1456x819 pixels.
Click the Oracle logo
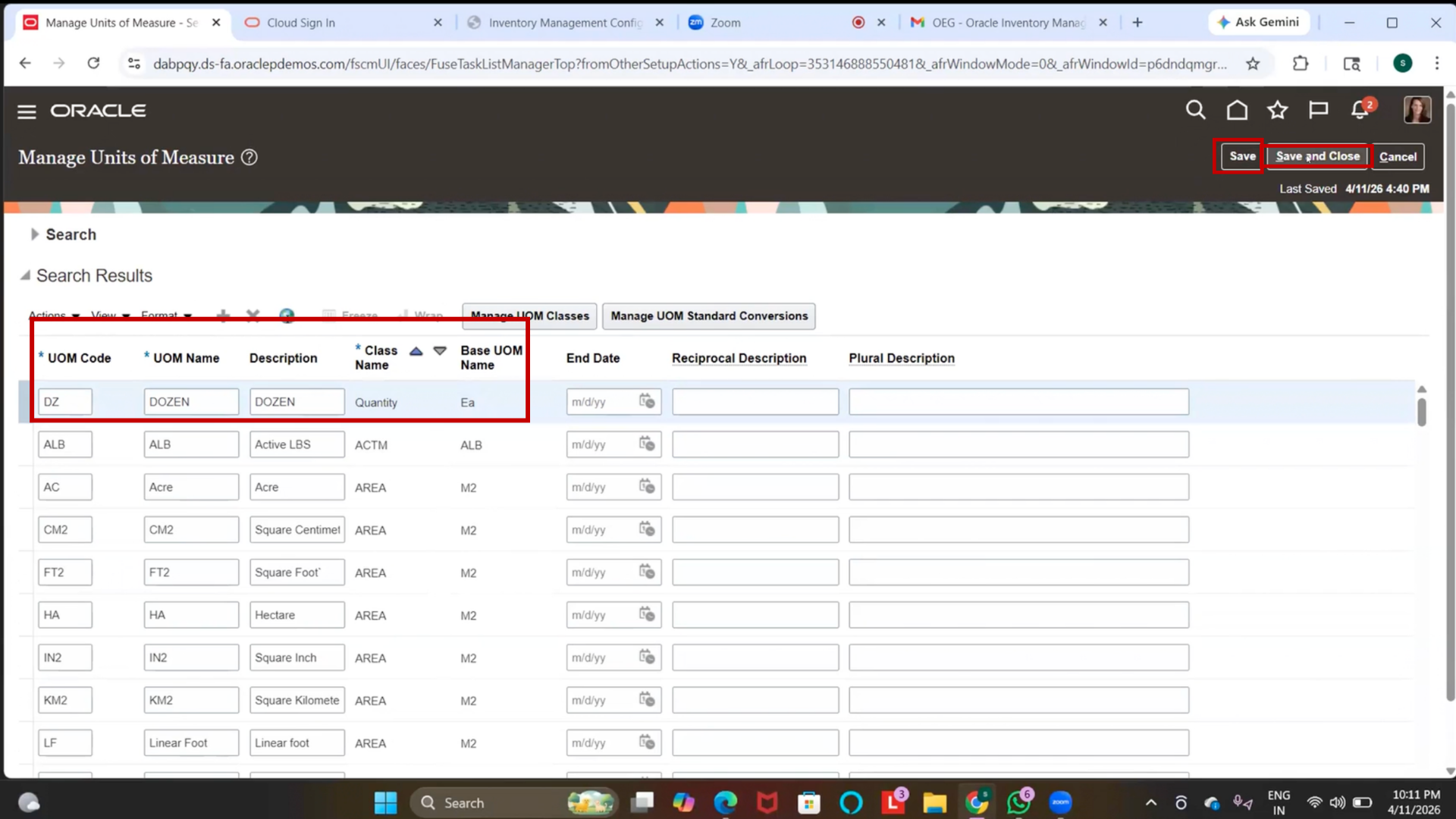(x=99, y=111)
